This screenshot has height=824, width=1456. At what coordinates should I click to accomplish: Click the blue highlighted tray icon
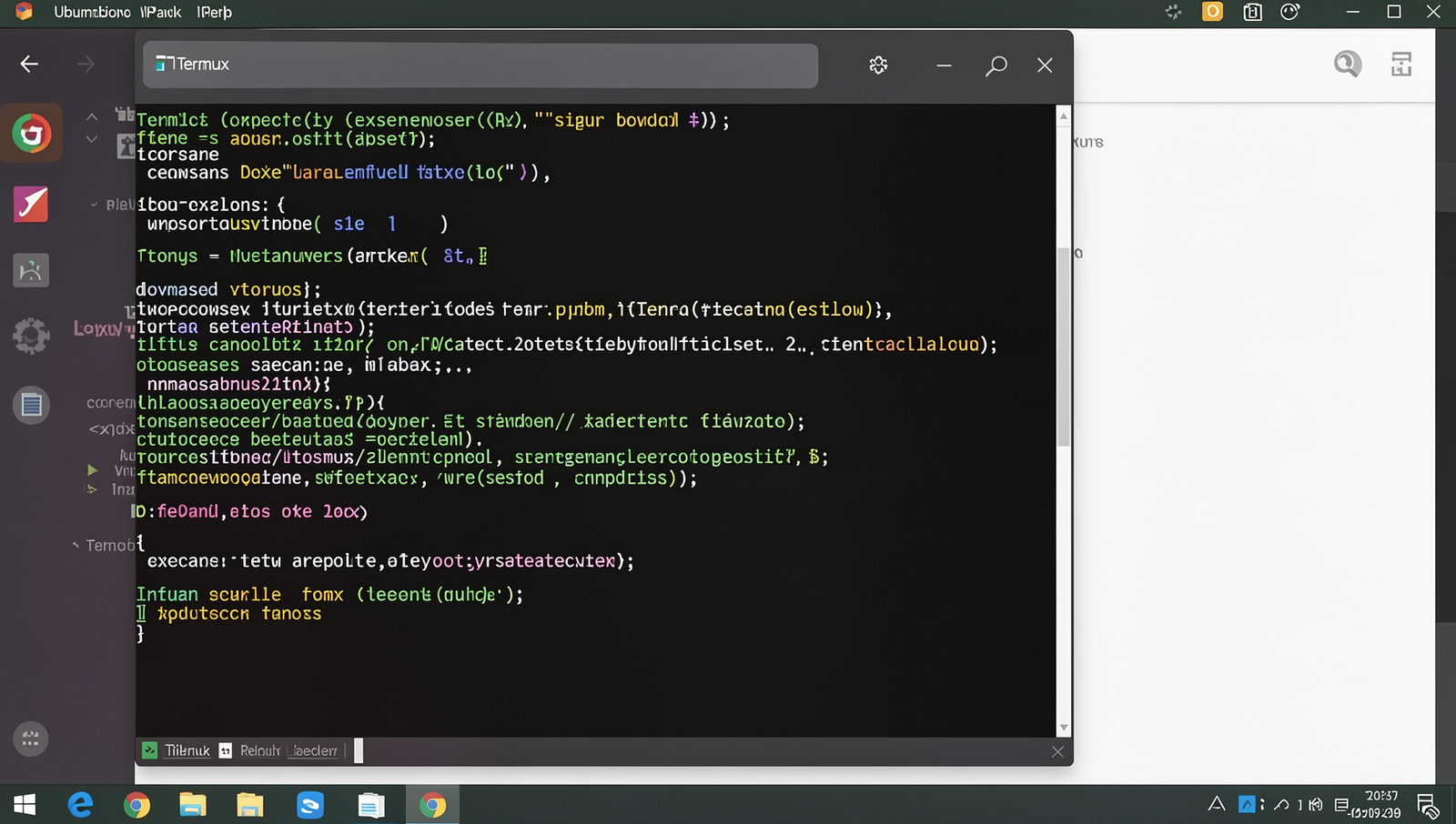[1248, 804]
